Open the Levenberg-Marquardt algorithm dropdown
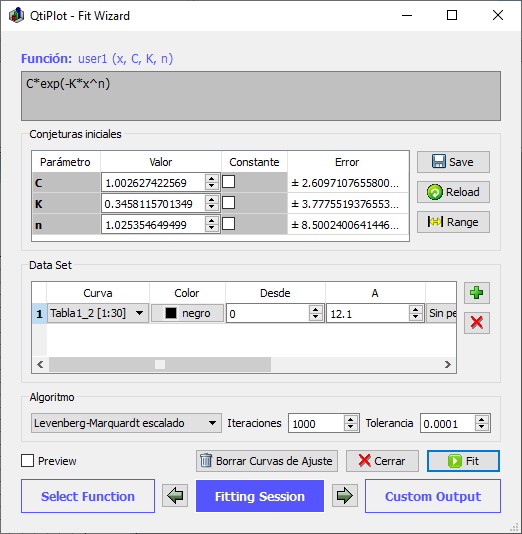522x534 pixels. coord(126,423)
